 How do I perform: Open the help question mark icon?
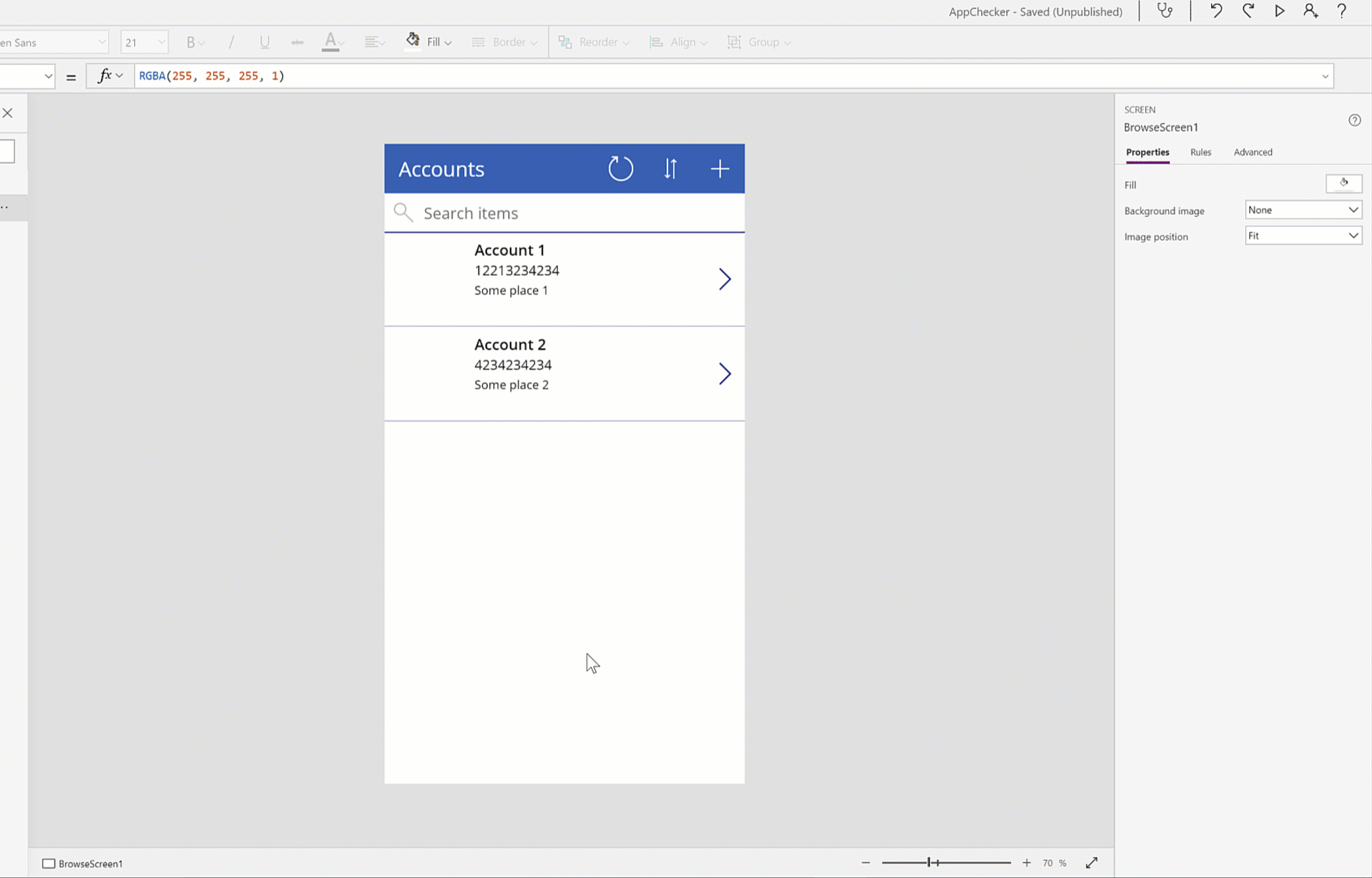[1342, 11]
